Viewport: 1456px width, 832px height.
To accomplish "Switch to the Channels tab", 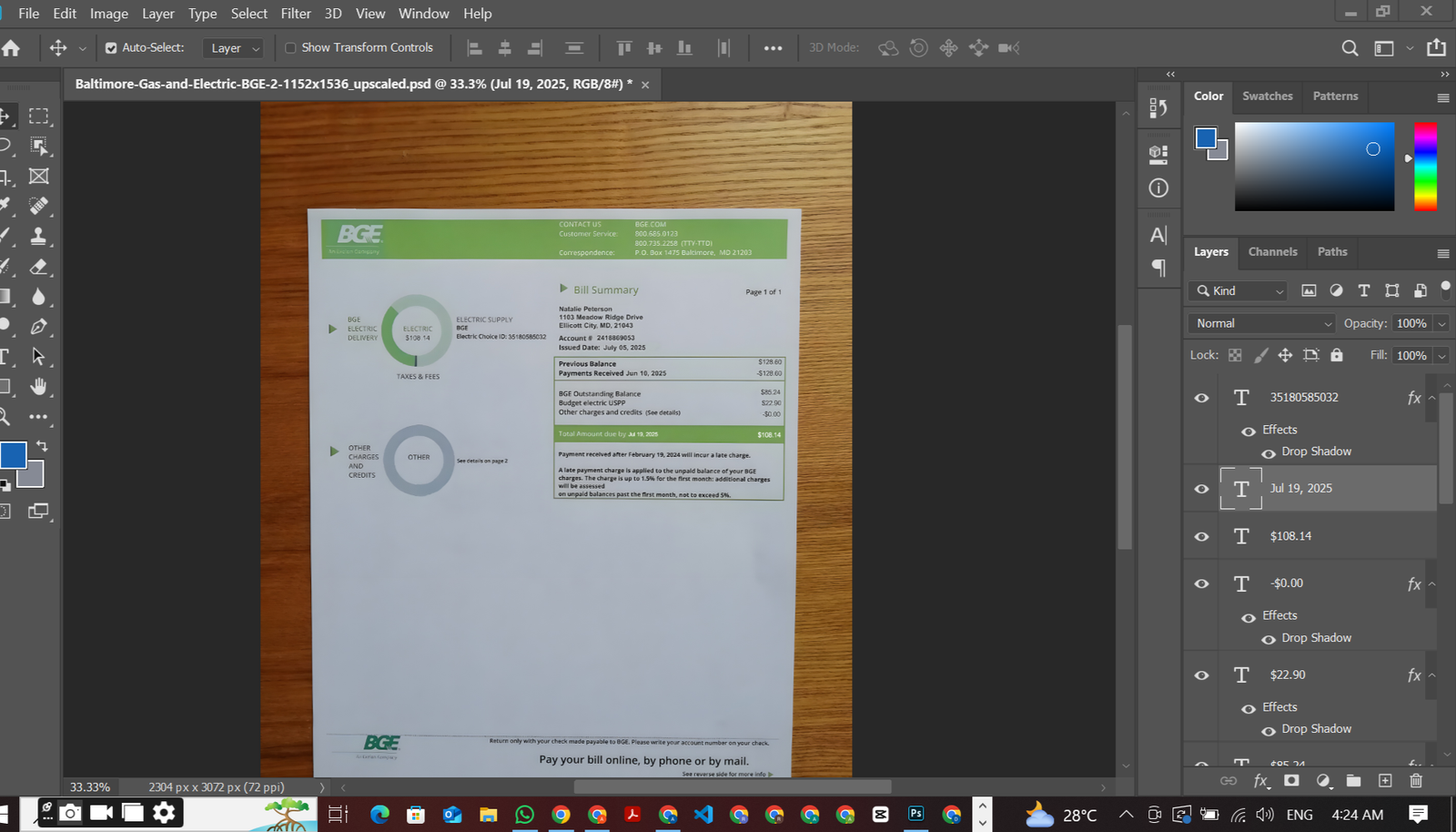I will (x=1272, y=252).
